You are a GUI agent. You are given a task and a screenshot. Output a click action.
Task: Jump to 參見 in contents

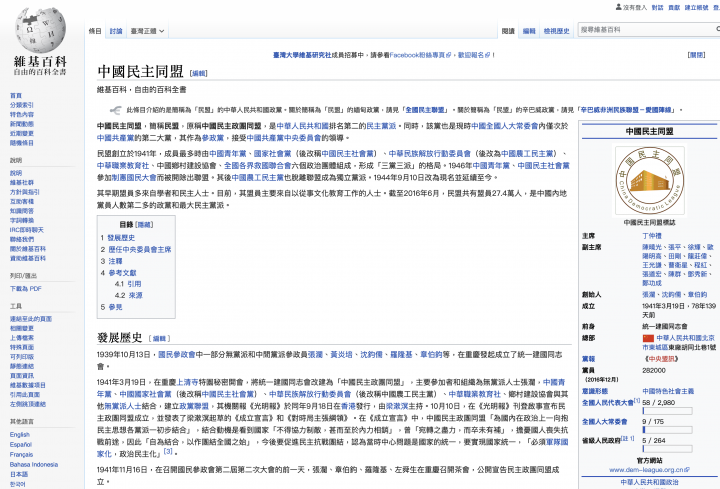(115, 307)
